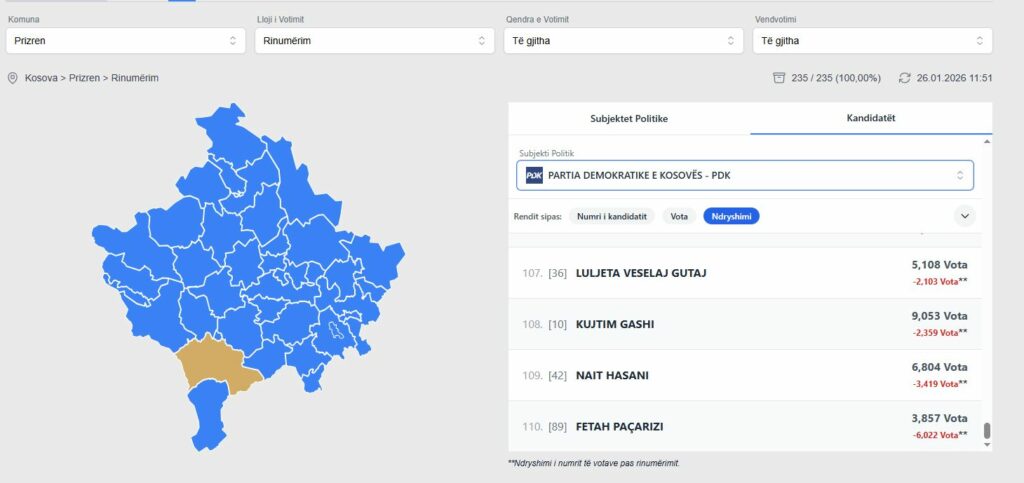Click the refresh timestamp icon
This screenshot has width=1024, height=483.
pos(904,78)
